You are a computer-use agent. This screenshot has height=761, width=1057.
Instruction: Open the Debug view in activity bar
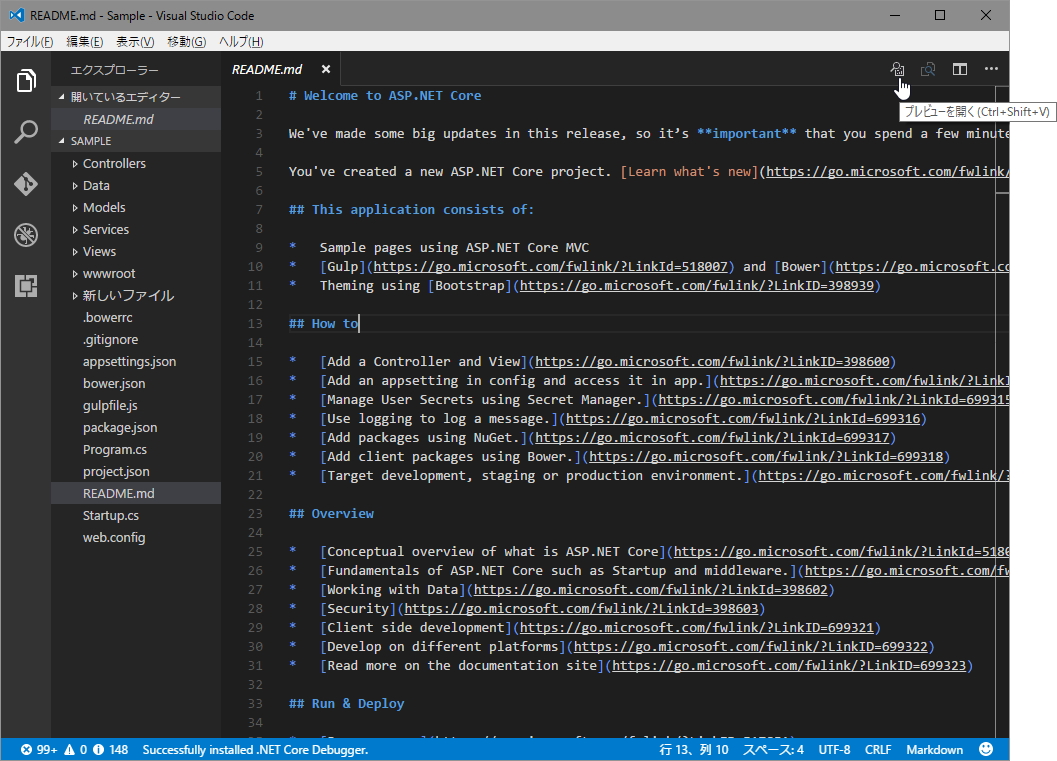click(26, 235)
